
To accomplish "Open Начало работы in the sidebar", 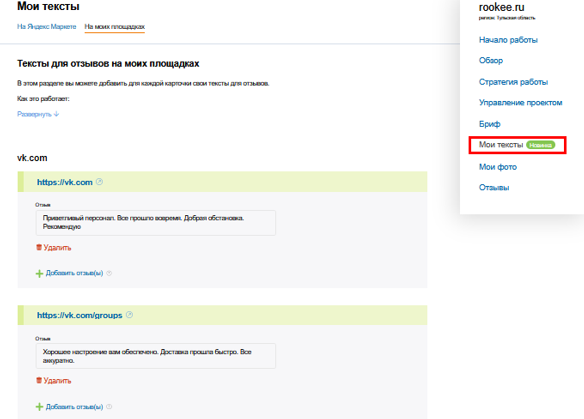I will [x=508, y=40].
